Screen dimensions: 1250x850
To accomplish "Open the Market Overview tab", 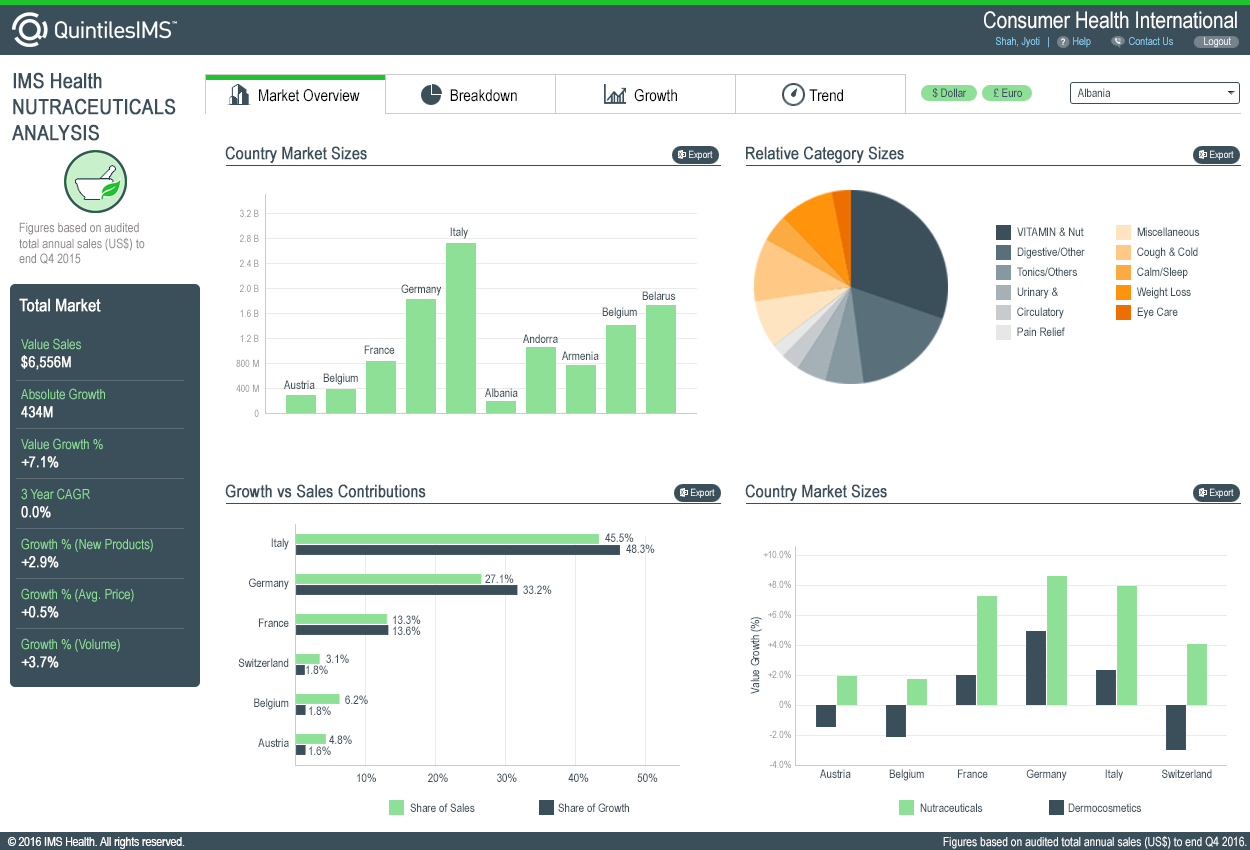I will (x=295, y=95).
